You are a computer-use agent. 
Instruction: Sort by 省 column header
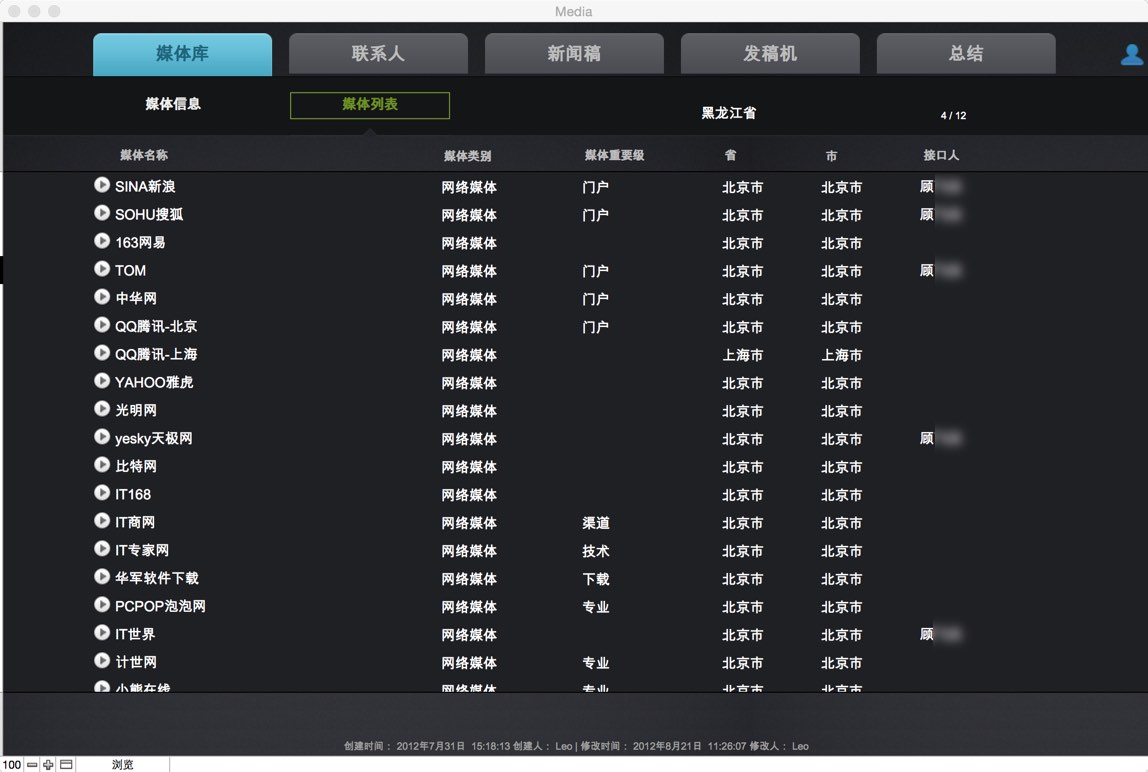(730, 155)
